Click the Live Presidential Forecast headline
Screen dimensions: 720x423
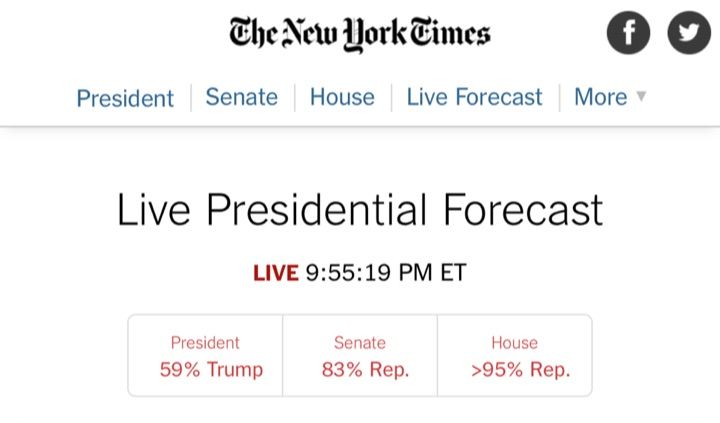click(360, 210)
